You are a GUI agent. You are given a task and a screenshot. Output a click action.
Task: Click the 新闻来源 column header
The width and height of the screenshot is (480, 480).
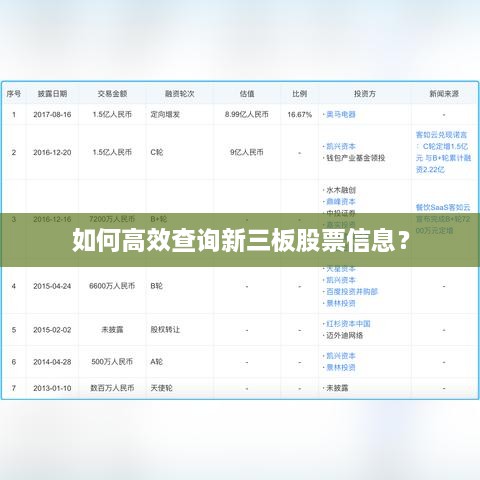444,94
